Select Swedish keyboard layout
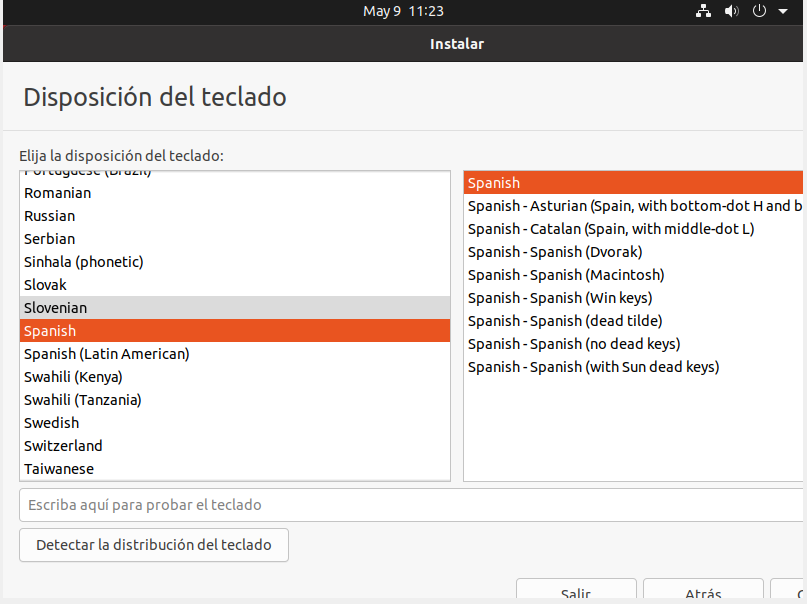This screenshot has width=807, height=604. pos(51,423)
